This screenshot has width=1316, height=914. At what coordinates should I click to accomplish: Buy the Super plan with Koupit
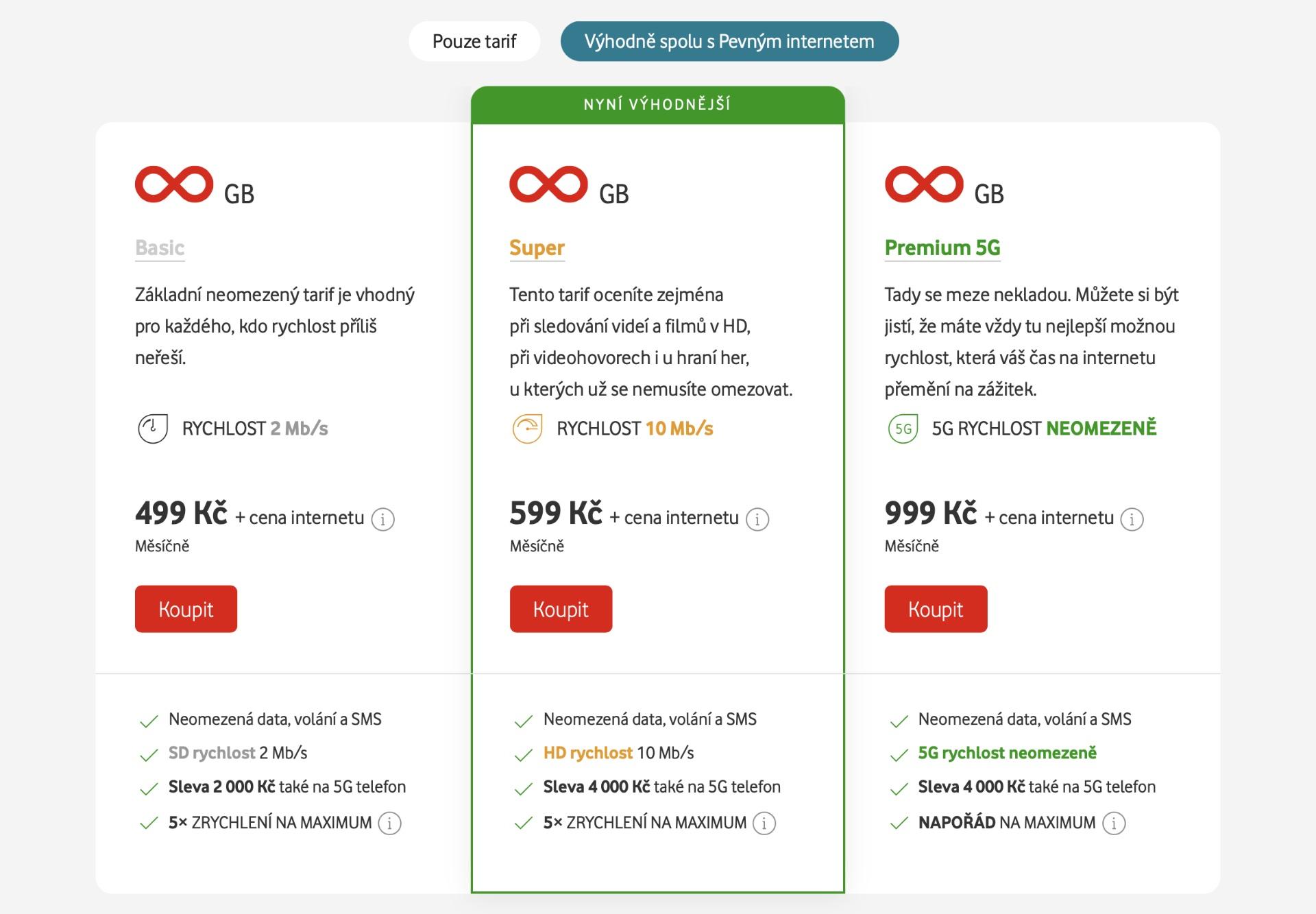[x=561, y=609]
